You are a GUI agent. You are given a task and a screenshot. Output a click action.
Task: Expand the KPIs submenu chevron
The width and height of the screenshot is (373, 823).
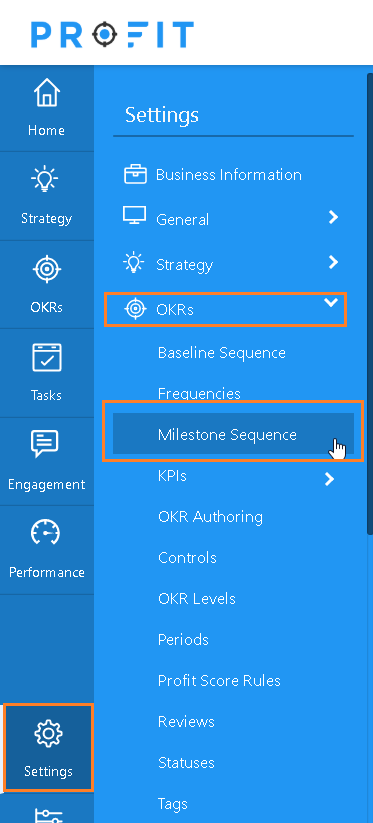pyautogui.click(x=329, y=479)
